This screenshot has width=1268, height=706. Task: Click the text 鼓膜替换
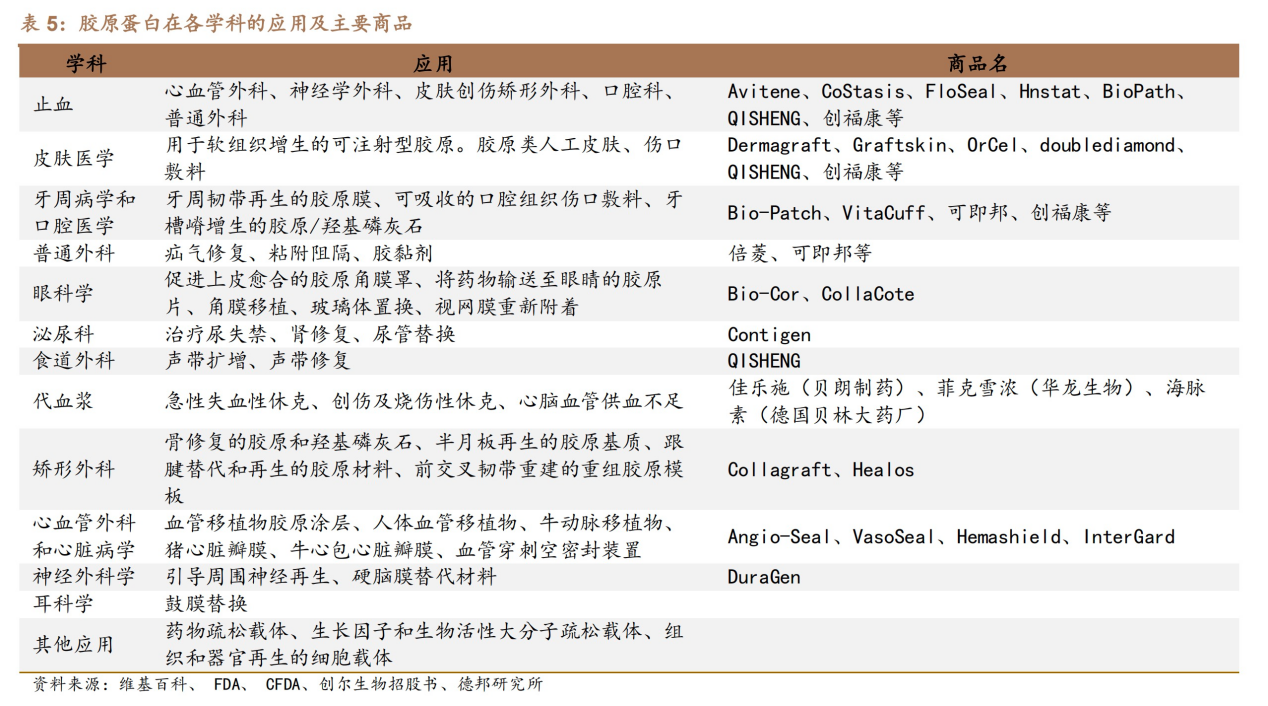(206, 604)
